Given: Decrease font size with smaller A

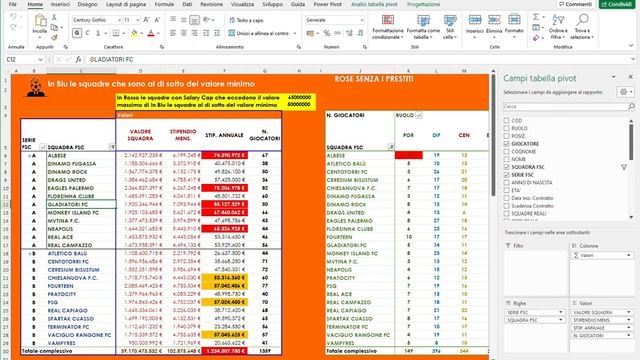Looking at the screenshot, I should pos(157,20).
